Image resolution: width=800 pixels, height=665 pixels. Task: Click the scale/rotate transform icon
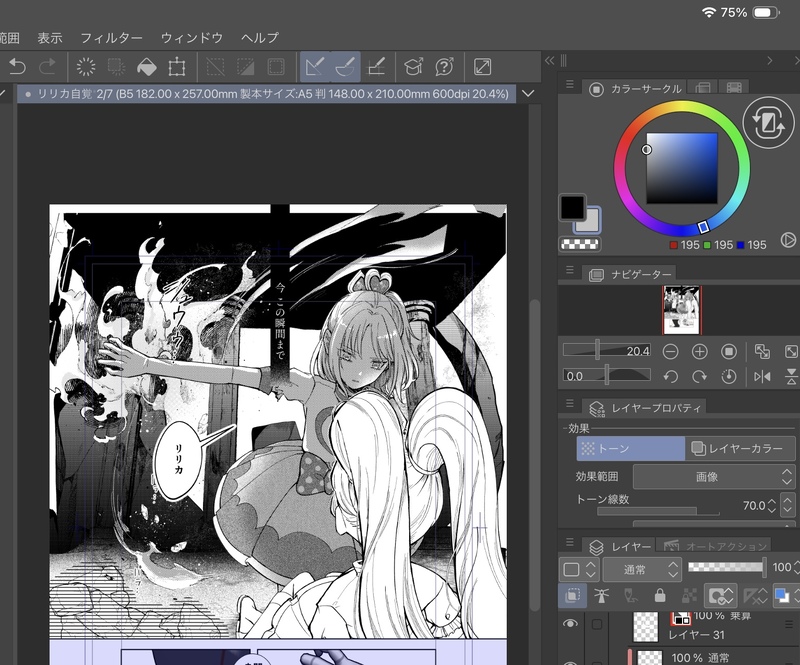(177, 67)
